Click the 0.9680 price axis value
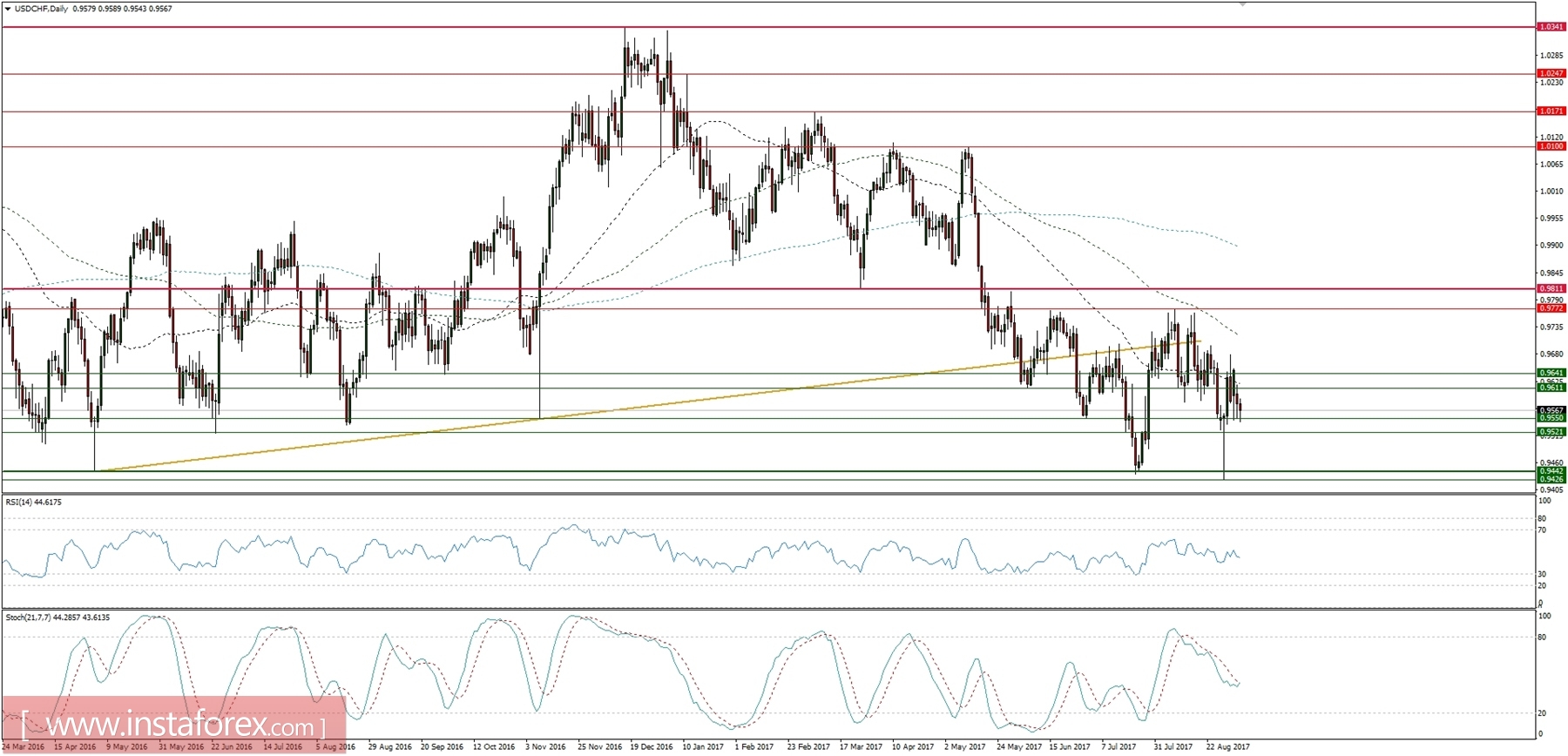 pos(1551,354)
